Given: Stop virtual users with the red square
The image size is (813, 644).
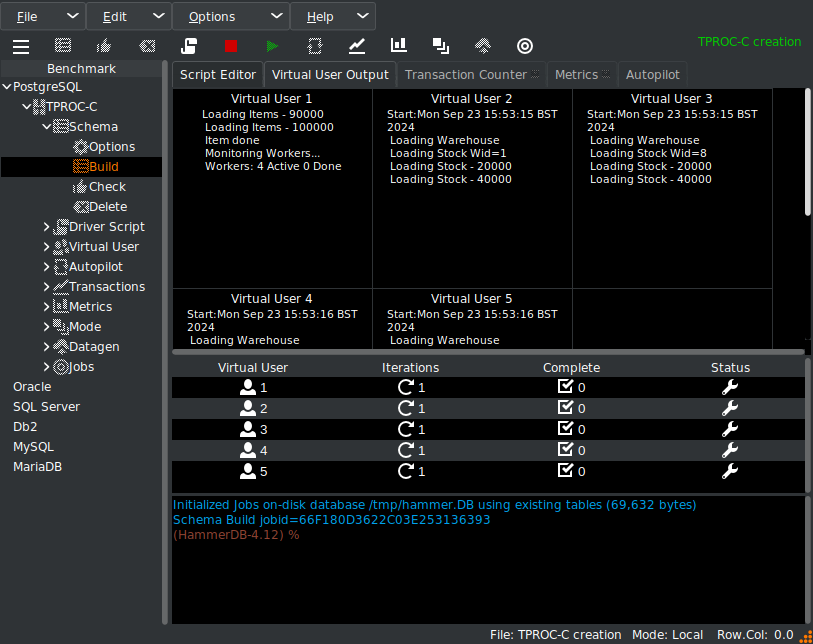Looking at the screenshot, I should tap(231, 46).
